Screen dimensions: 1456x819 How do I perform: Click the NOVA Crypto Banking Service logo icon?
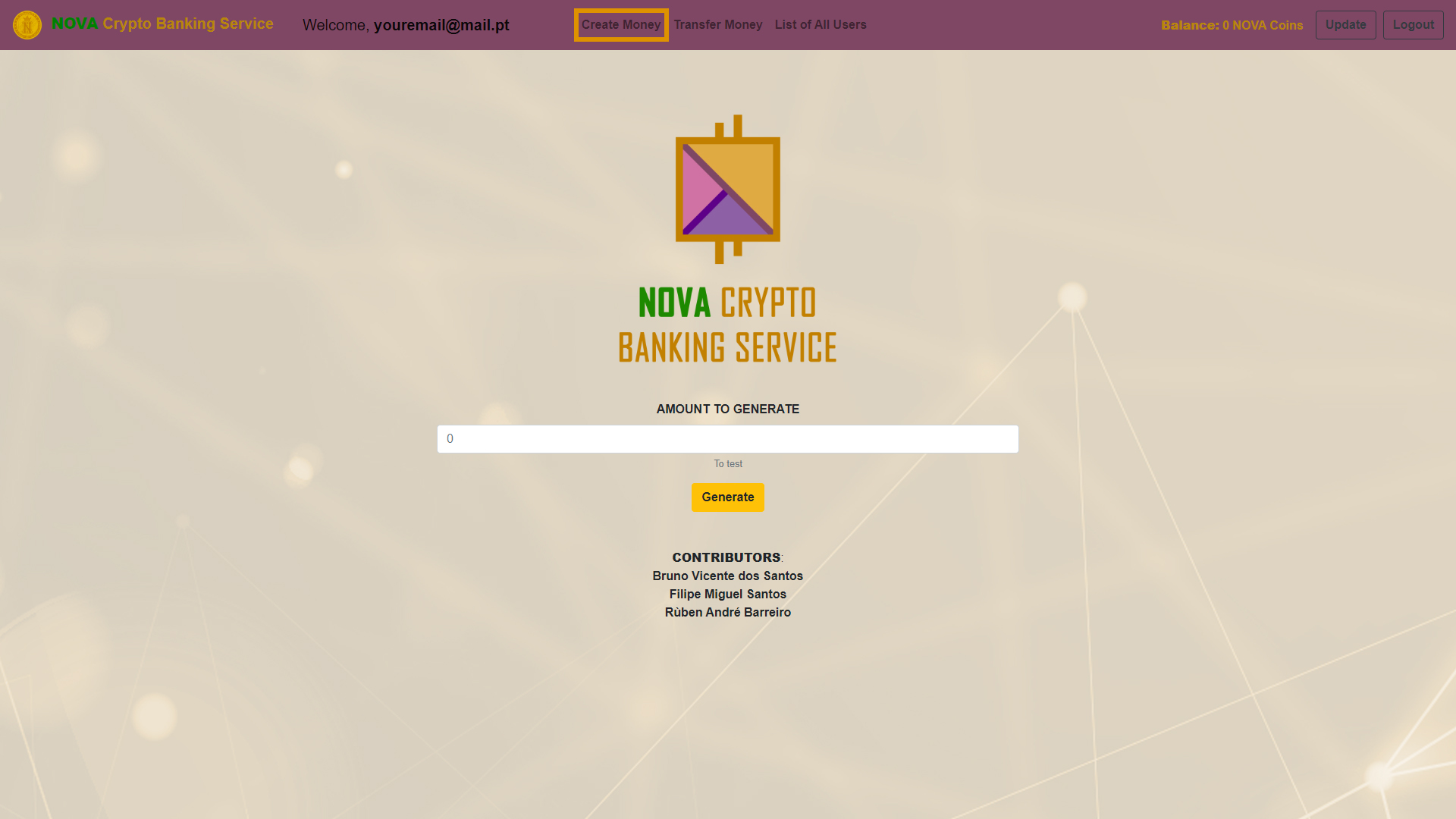pyautogui.click(x=26, y=24)
